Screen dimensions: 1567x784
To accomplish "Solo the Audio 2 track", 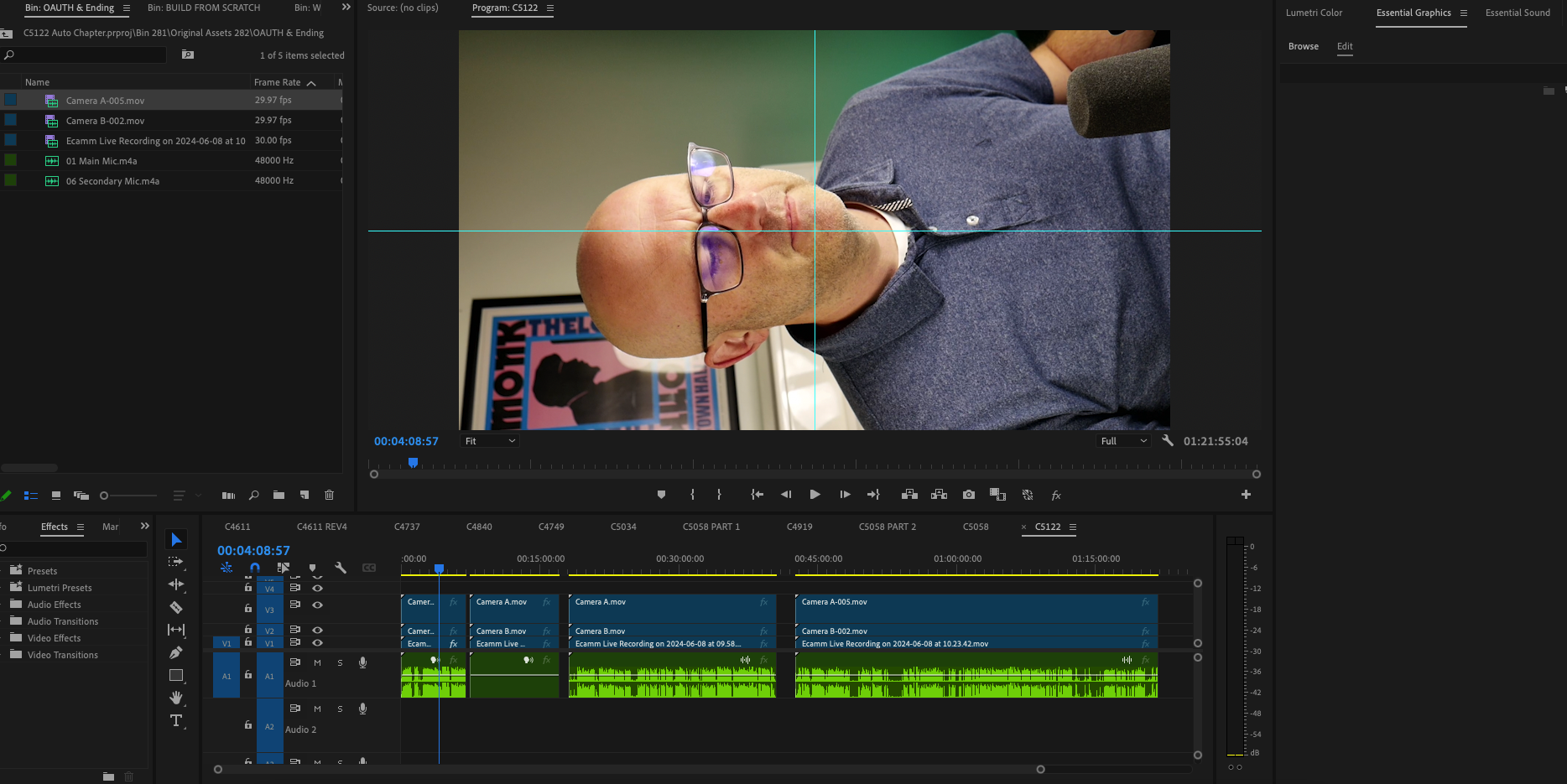I will (x=340, y=709).
